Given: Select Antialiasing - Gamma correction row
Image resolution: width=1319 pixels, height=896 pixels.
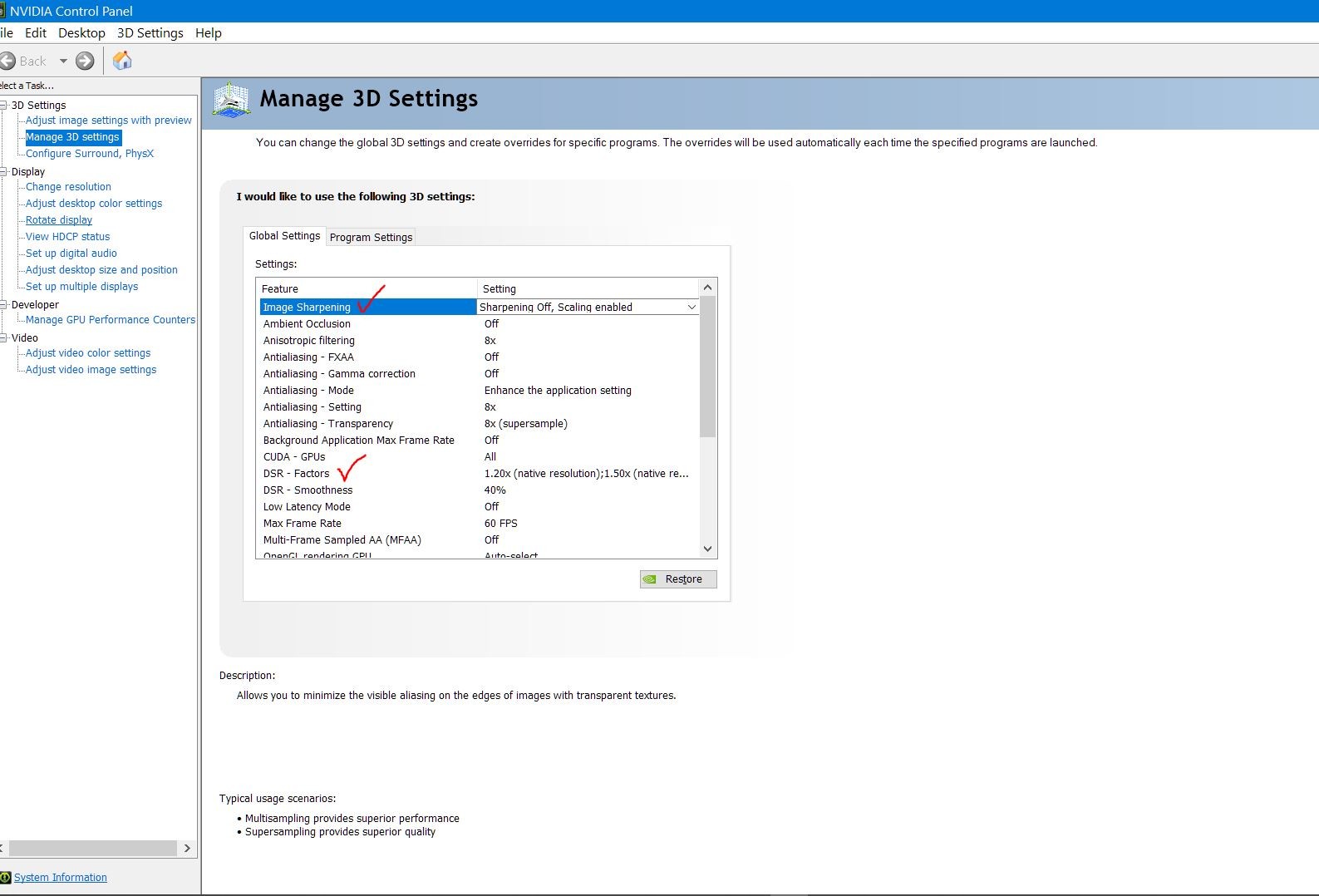Looking at the screenshot, I should point(480,374).
